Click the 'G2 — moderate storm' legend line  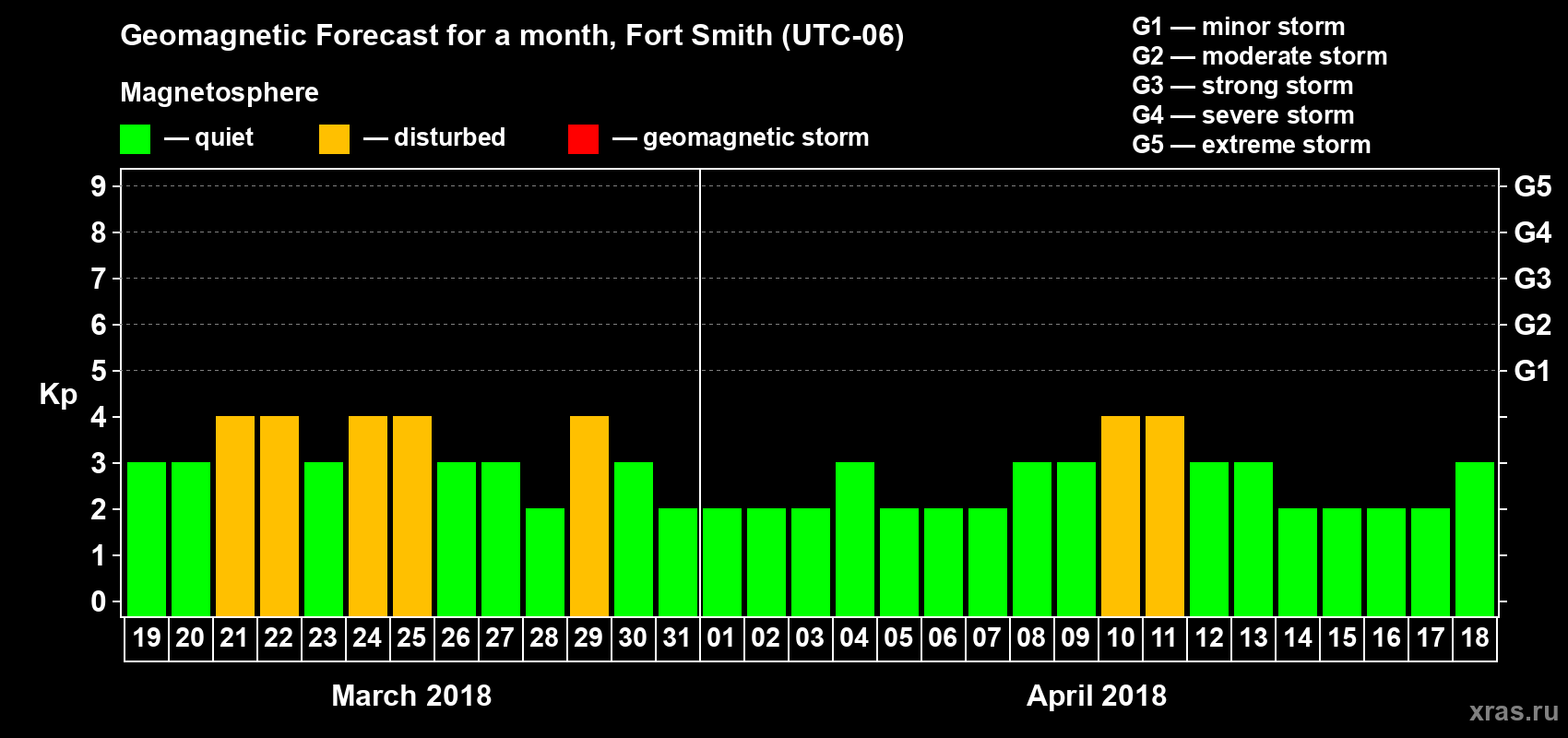click(1260, 56)
